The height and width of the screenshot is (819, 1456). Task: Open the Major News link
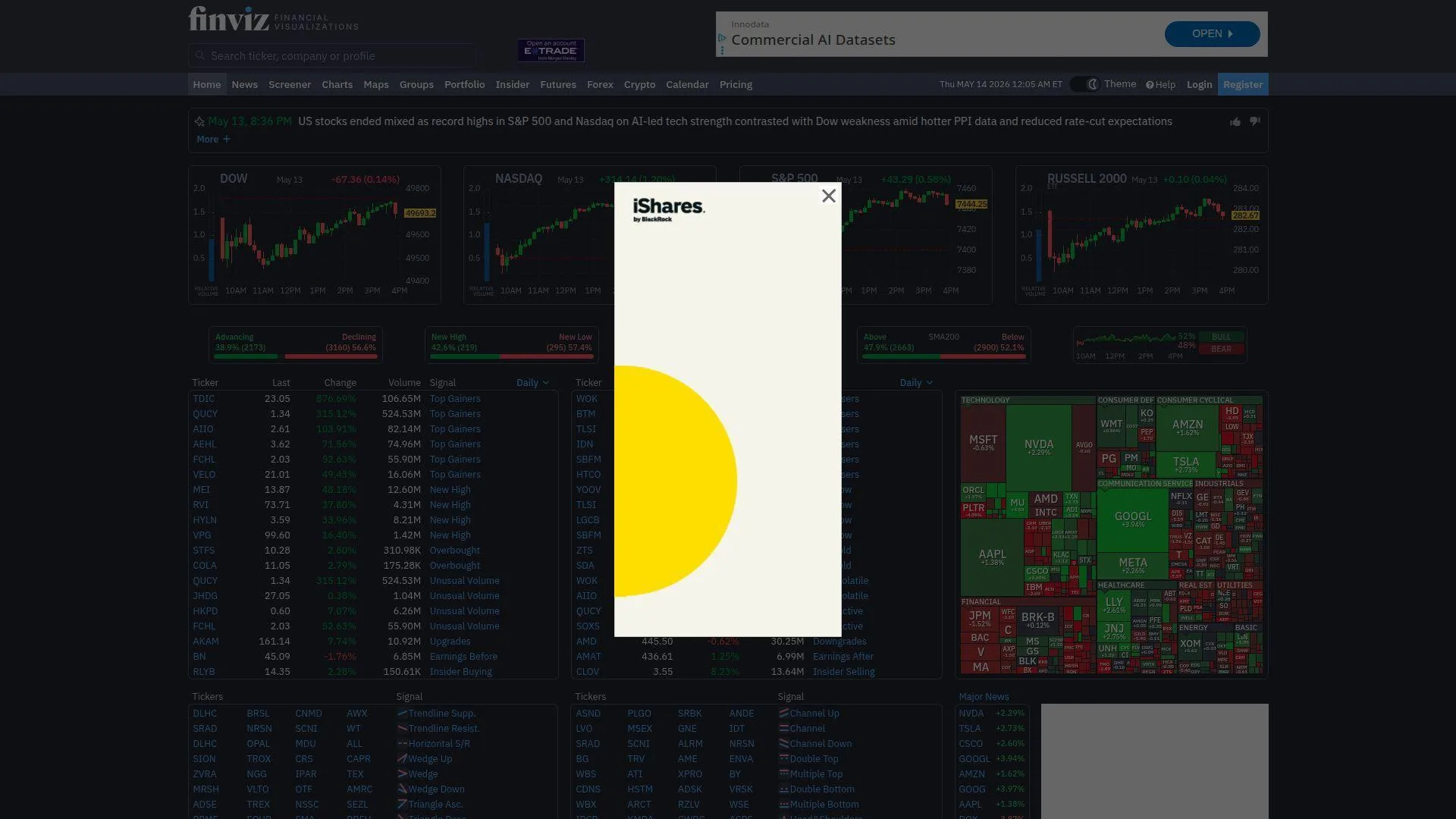tap(984, 697)
